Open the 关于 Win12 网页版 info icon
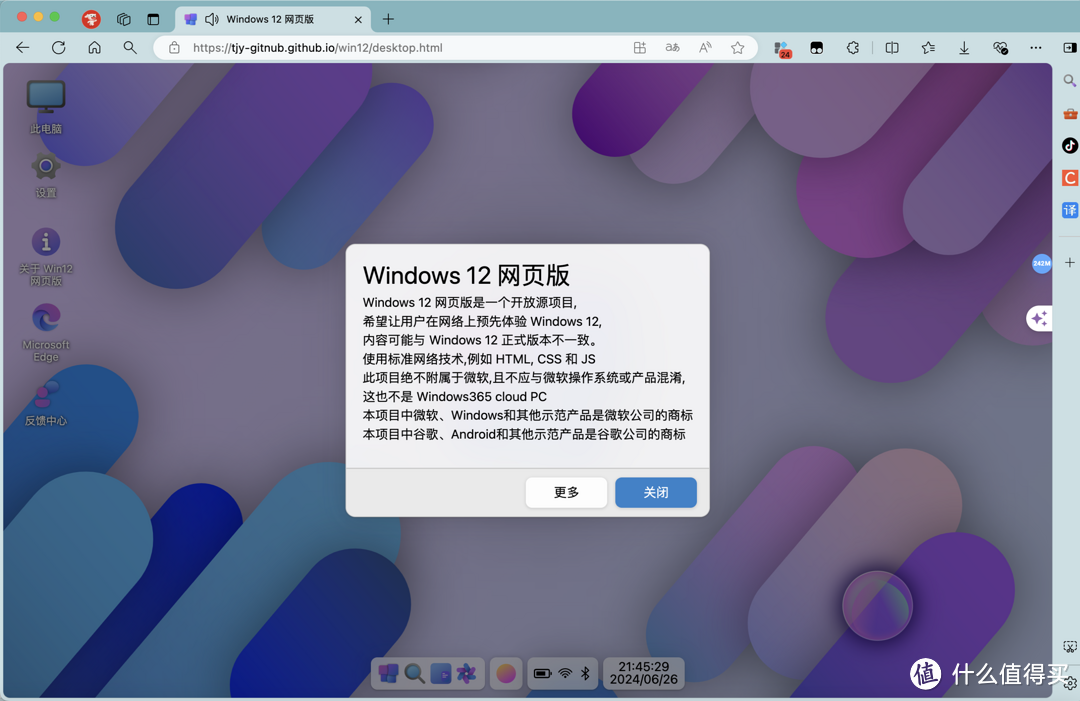Screen dimensions: 1080x701 tap(45, 255)
